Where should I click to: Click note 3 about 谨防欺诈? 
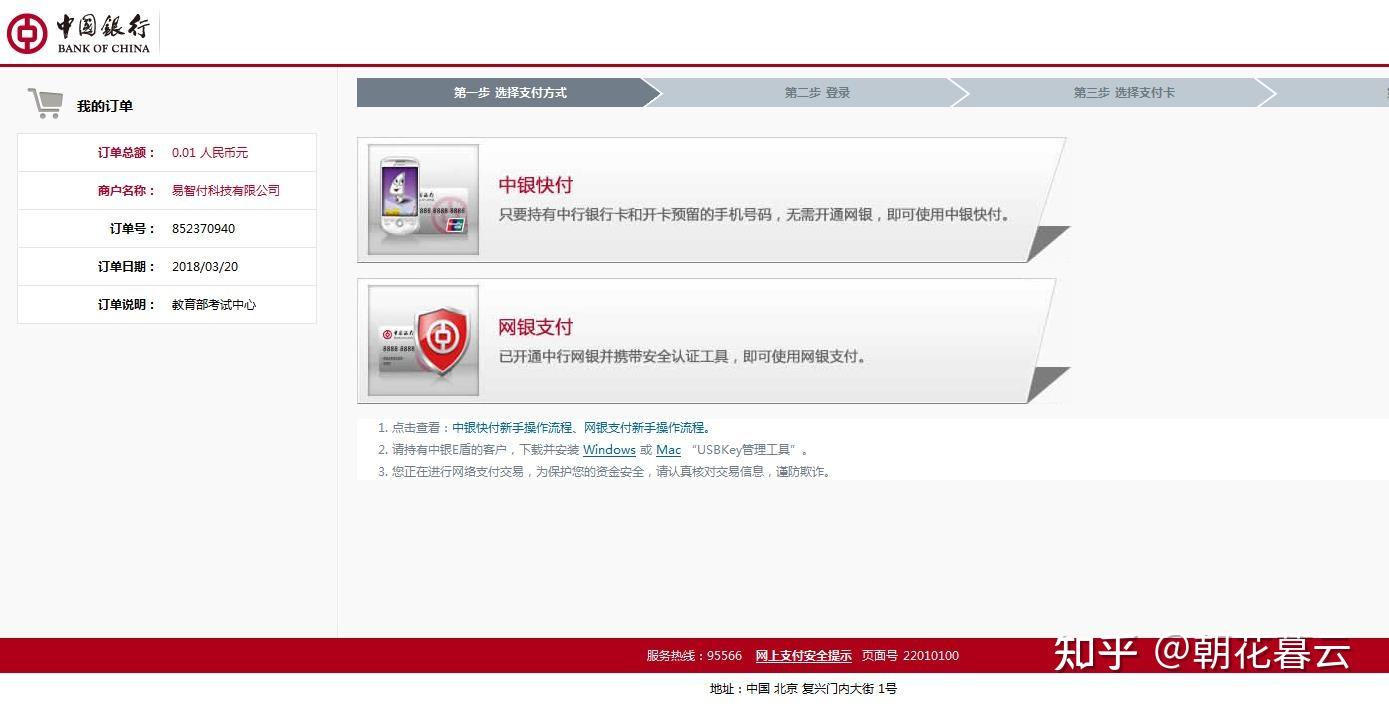tap(605, 472)
